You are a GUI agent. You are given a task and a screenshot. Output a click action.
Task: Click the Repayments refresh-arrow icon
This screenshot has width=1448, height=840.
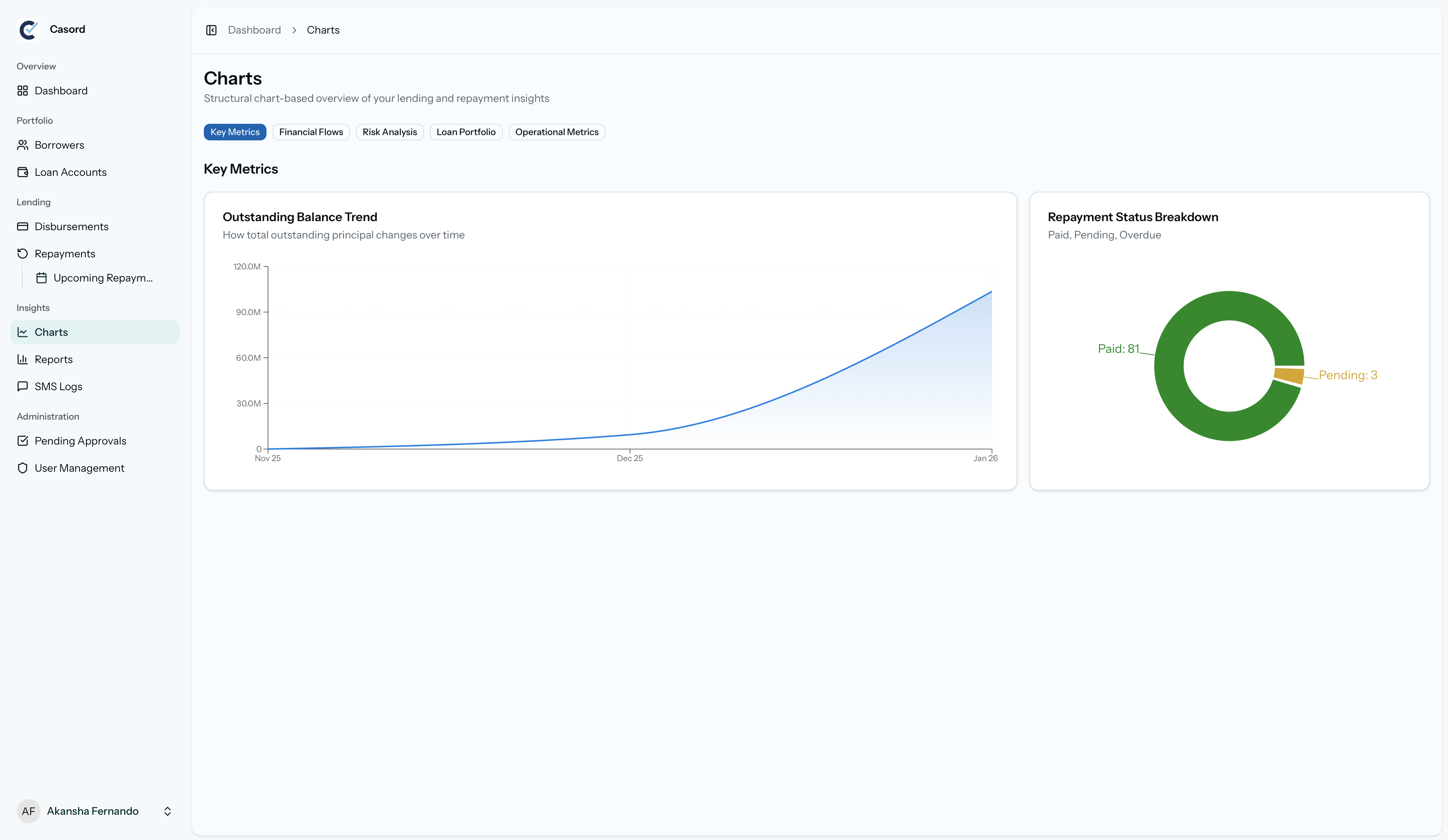coord(22,253)
